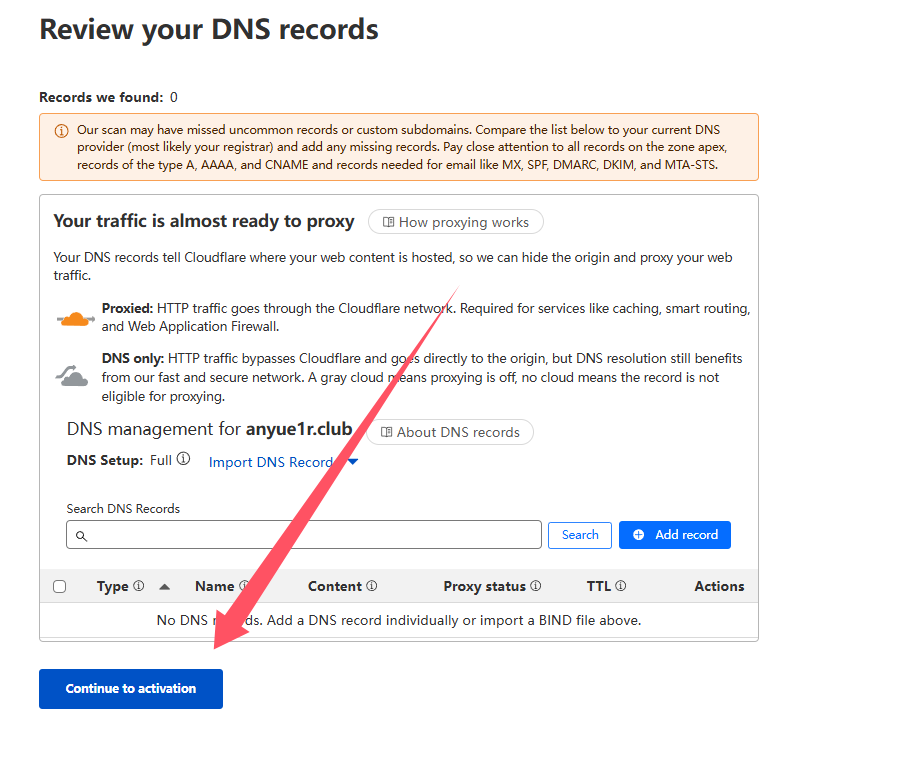Click the magnifier icon in search field
The height and width of the screenshot is (772, 904).
pos(82,536)
